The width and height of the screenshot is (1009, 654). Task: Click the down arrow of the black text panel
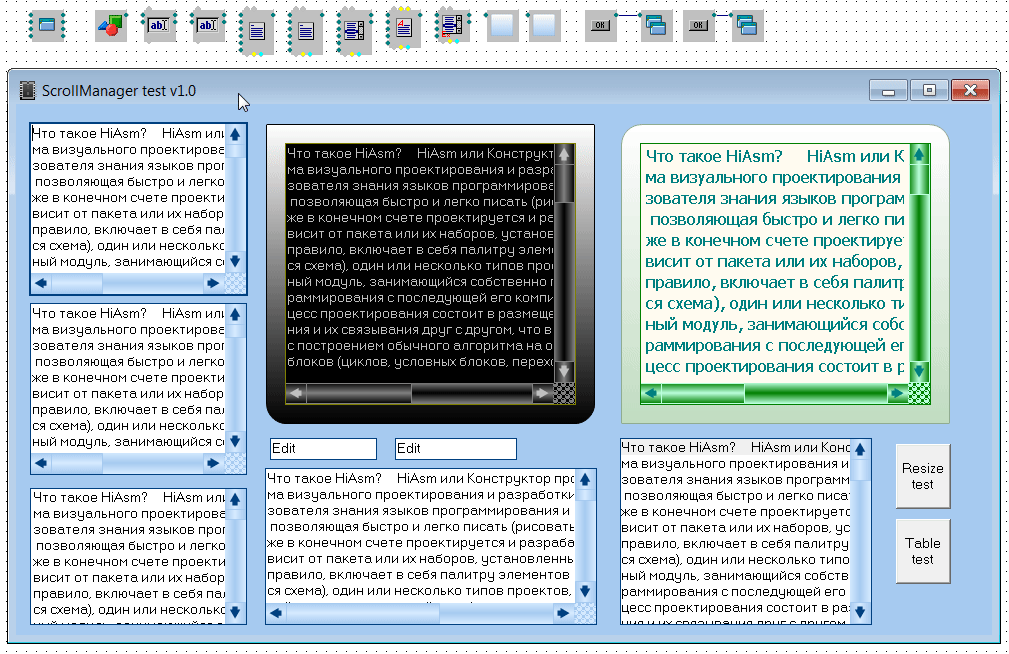coord(564,371)
